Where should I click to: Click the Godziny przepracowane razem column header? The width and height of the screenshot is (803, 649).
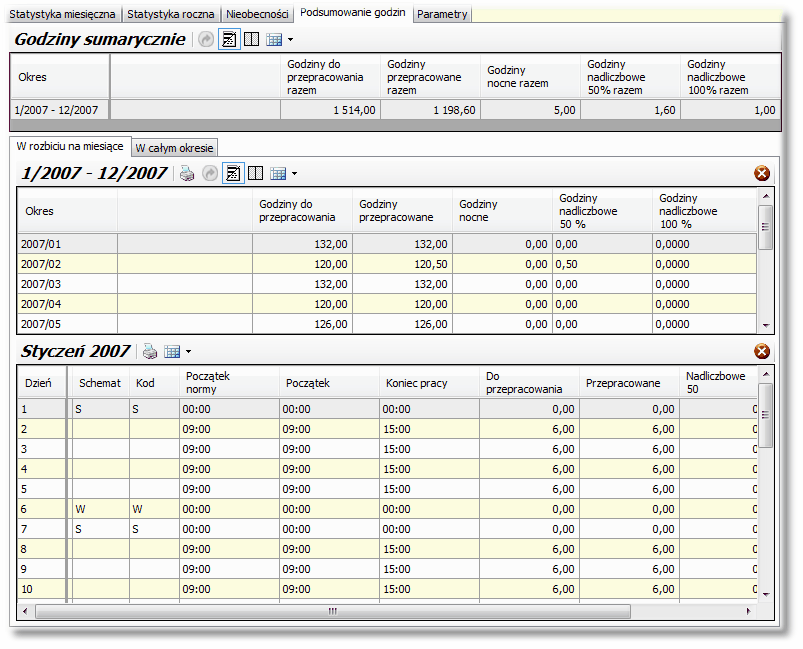[x=430, y=77]
